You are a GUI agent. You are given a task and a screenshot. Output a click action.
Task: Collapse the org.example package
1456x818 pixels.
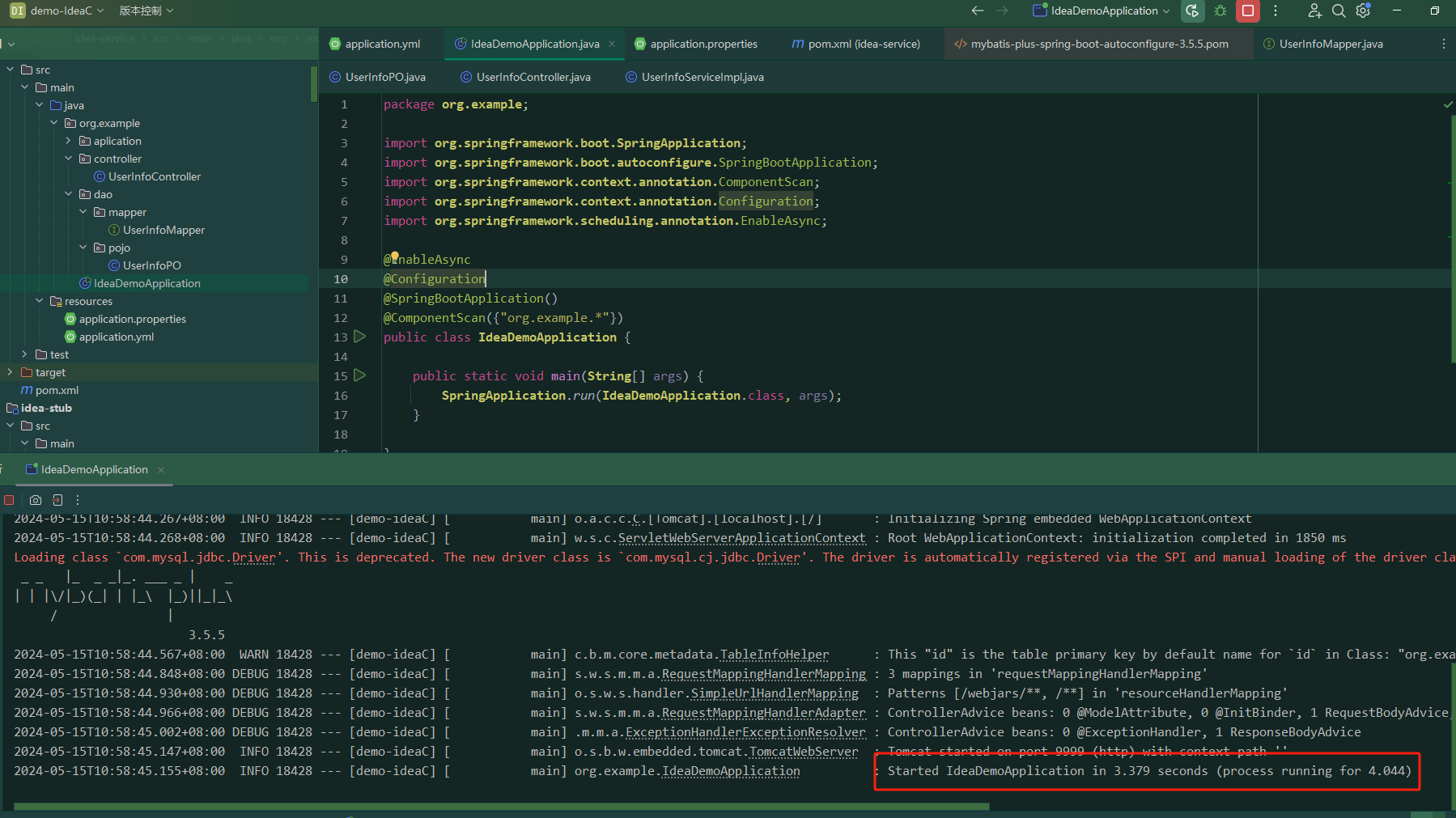click(53, 123)
